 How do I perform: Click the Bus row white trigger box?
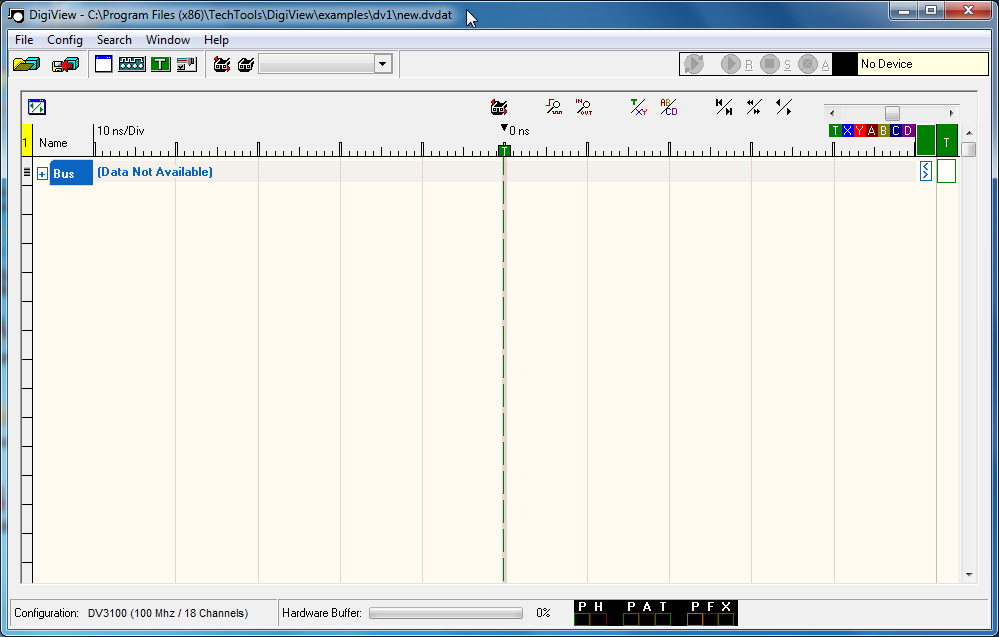[x=947, y=171]
